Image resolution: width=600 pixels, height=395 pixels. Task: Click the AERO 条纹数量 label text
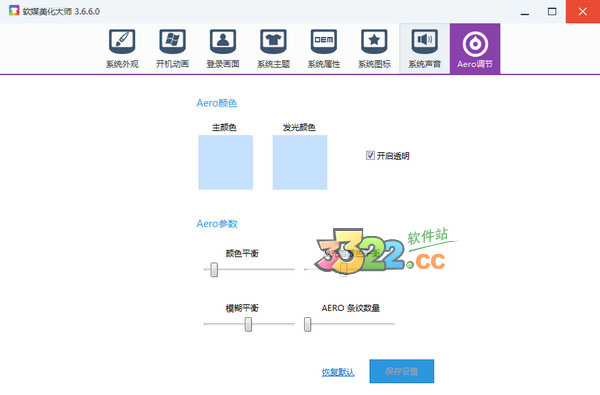(x=351, y=308)
